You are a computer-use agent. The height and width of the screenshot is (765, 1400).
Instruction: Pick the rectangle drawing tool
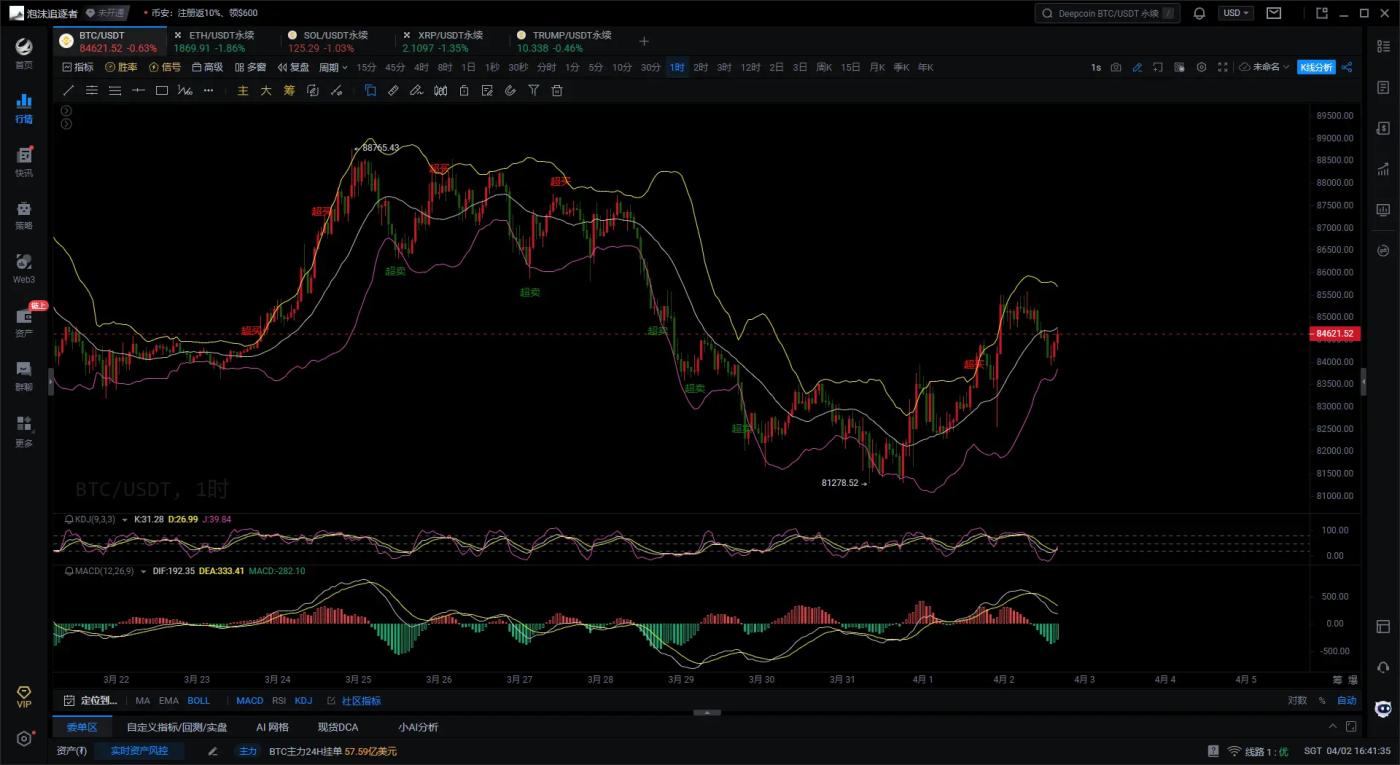(x=161, y=90)
